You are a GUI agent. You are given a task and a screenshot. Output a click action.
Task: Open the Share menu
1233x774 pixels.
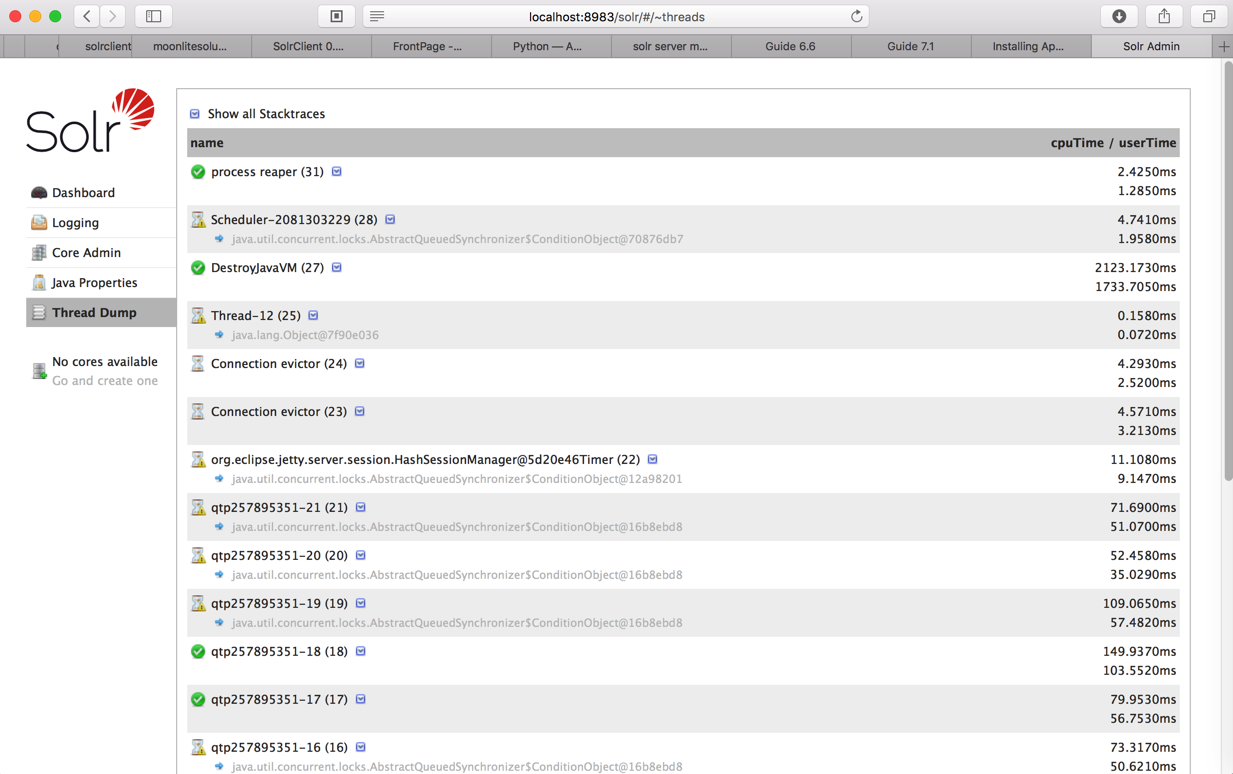tap(1164, 16)
